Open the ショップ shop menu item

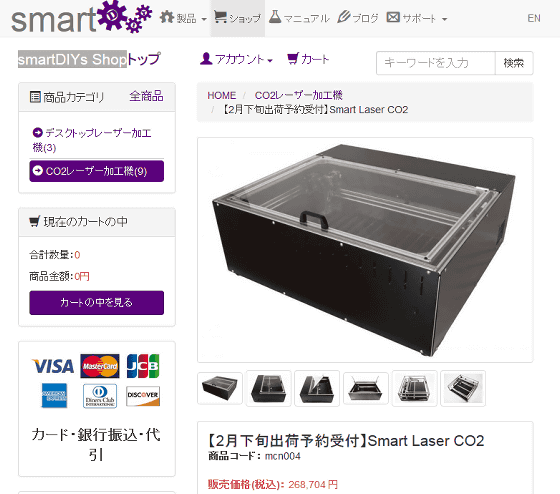pos(237,18)
